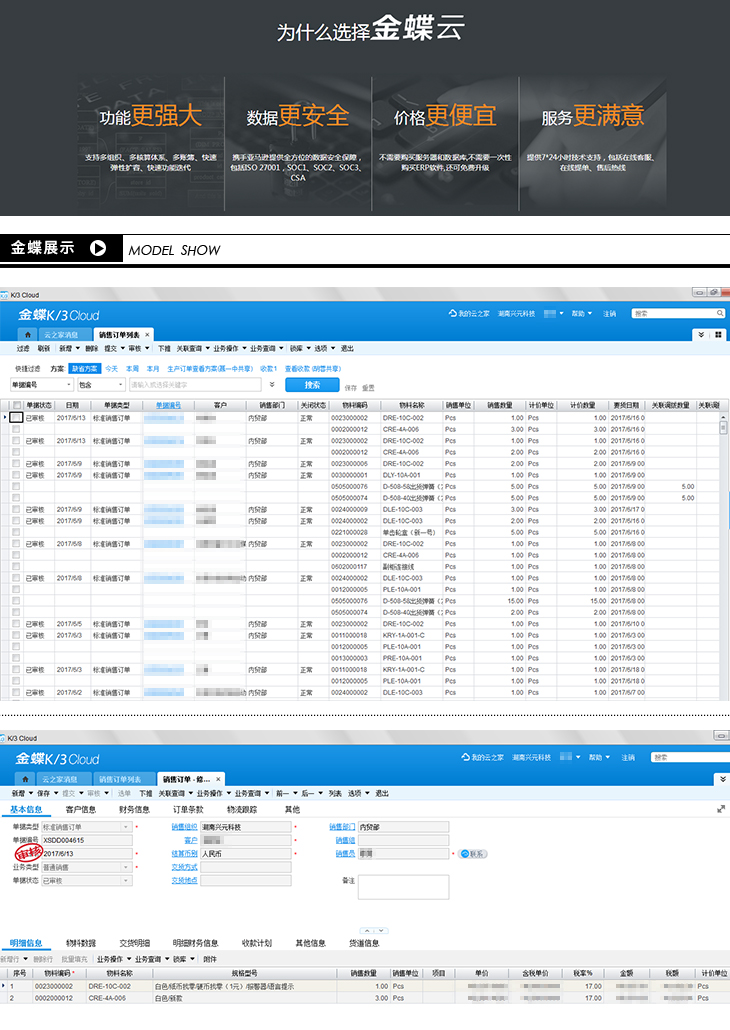The width and height of the screenshot is (730, 1030).
Task: Tick checkbox of row with 0024000009
Action: click(x=16, y=509)
